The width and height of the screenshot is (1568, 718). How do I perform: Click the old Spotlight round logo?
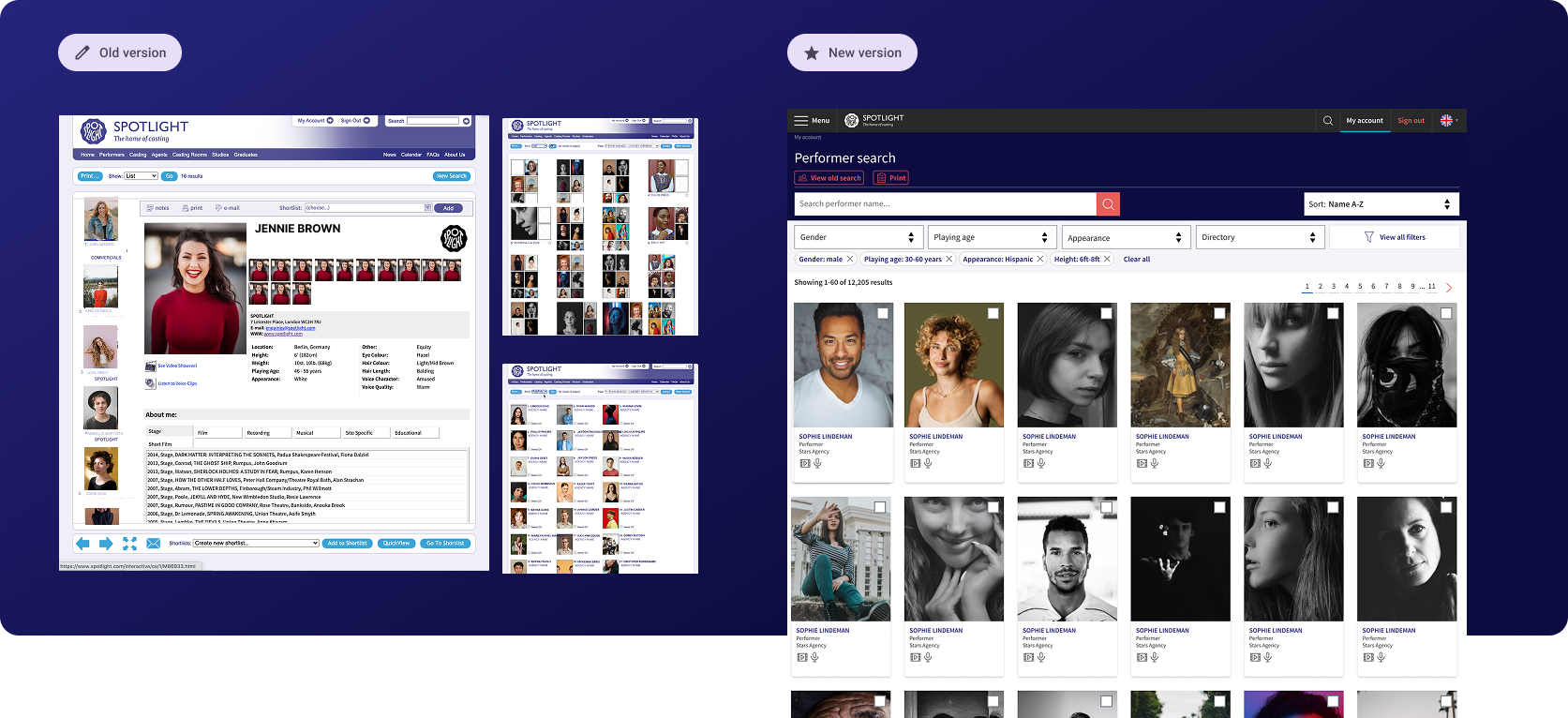point(94,131)
